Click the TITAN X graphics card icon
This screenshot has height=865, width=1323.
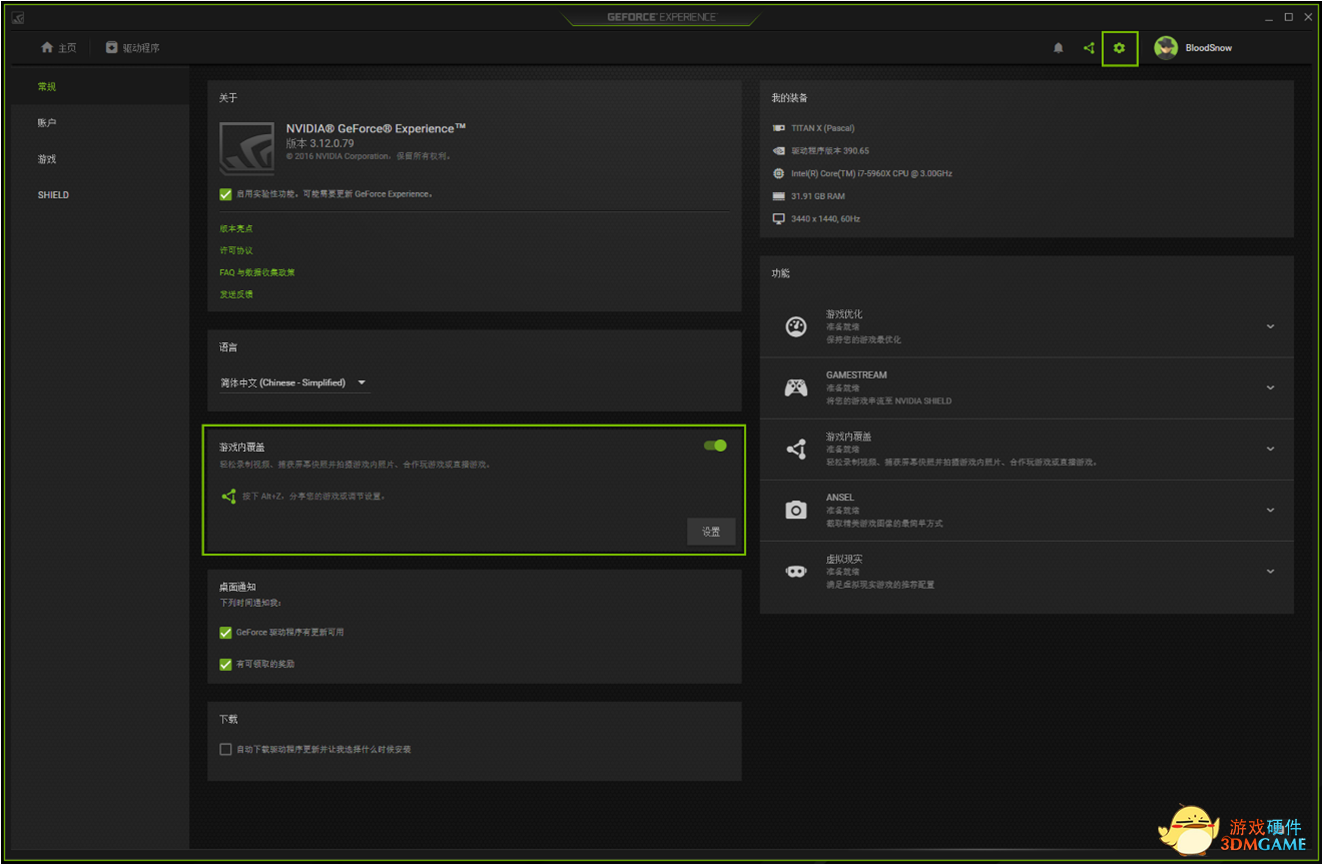click(x=779, y=128)
